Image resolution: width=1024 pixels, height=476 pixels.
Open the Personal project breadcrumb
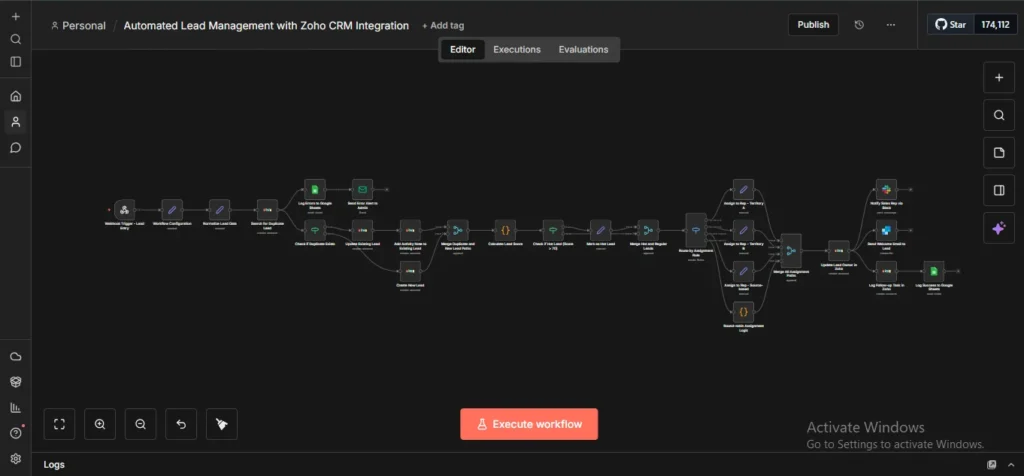[78, 25]
